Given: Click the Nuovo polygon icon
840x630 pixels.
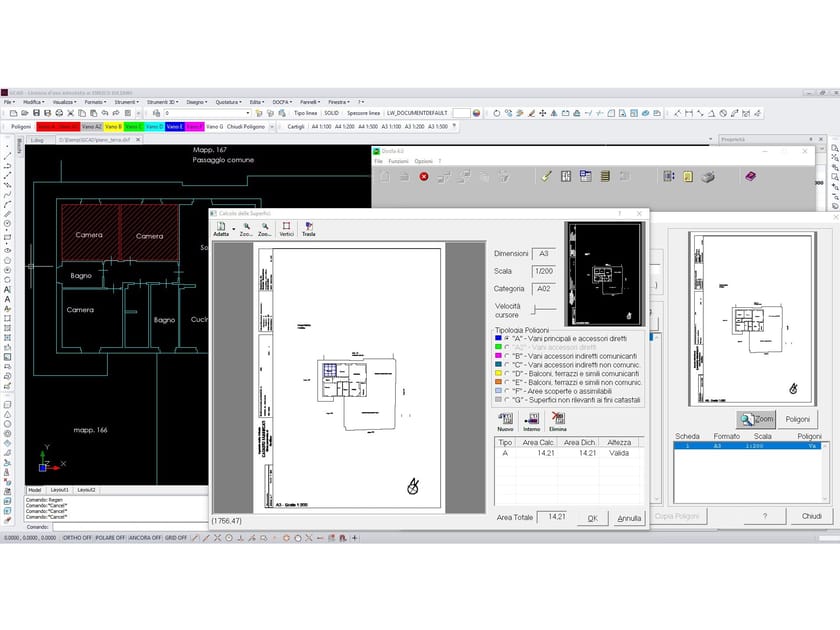Looking at the screenshot, I should (505, 419).
